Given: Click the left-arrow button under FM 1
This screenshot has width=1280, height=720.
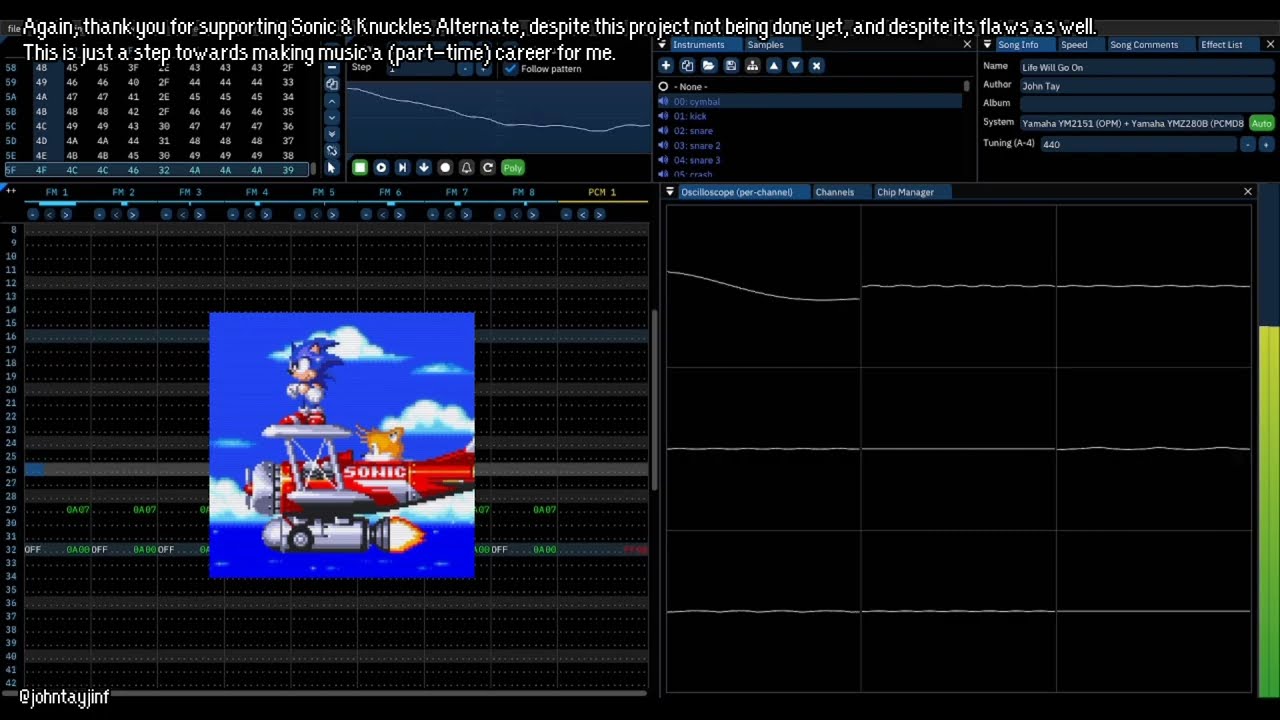Looking at the screenshot, I should click(x=50, y=214).
